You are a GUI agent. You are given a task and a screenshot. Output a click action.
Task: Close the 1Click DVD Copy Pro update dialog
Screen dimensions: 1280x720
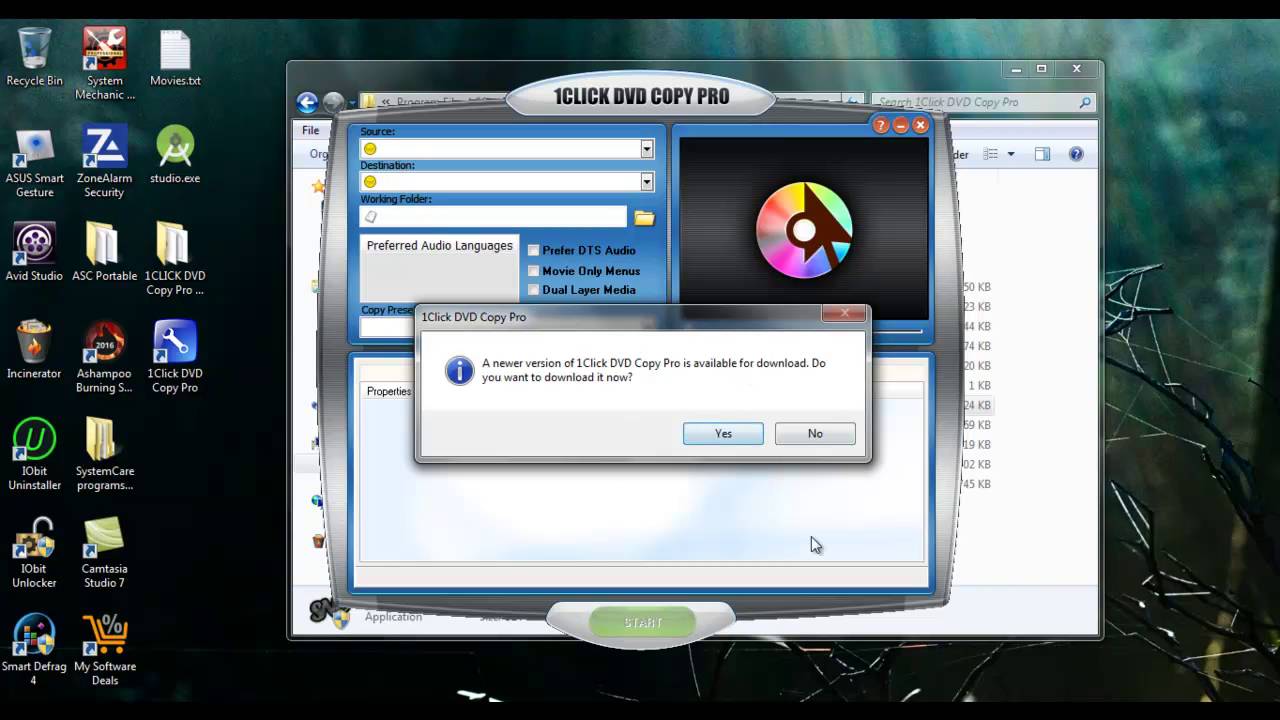click(843, 314)
